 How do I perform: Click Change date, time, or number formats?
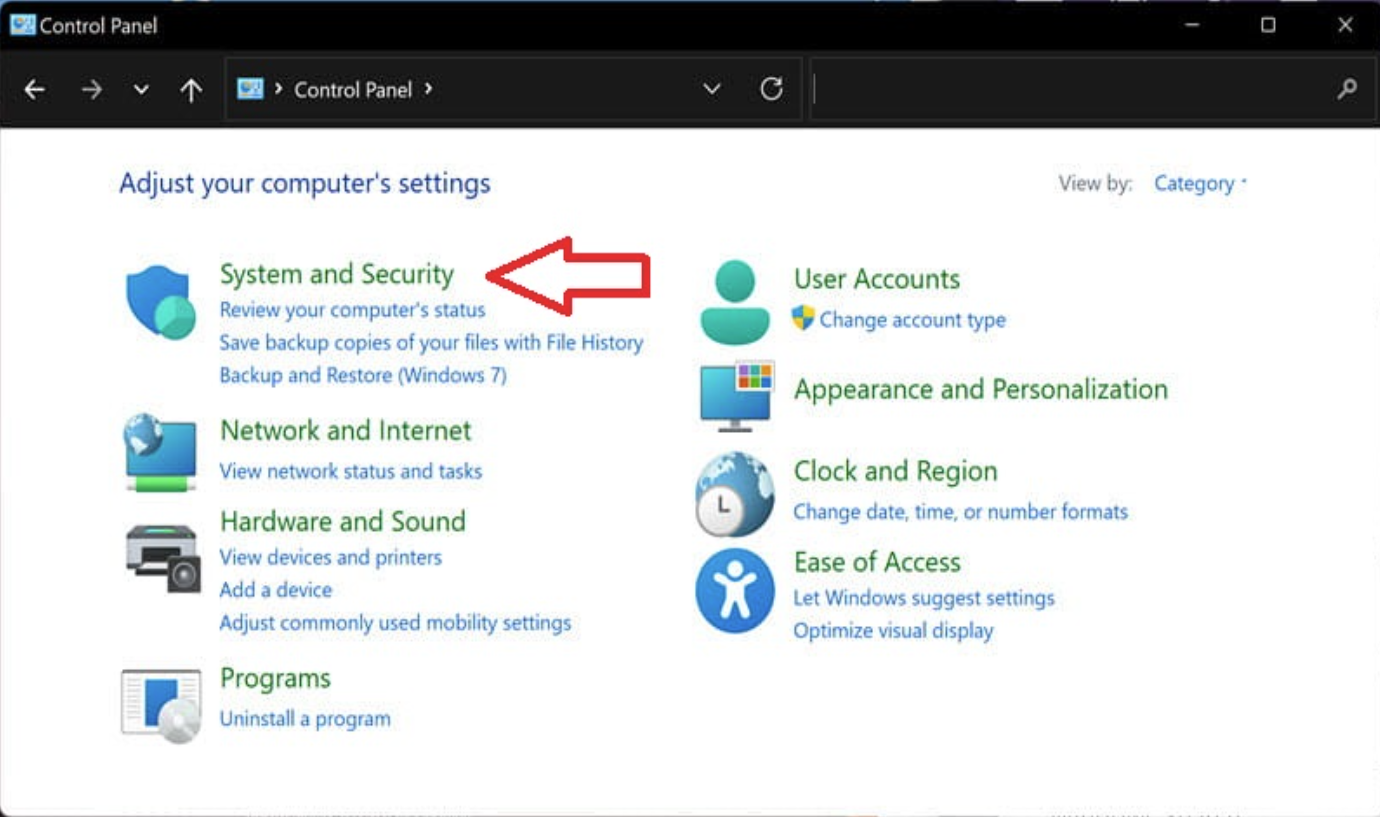pos(961,512)
